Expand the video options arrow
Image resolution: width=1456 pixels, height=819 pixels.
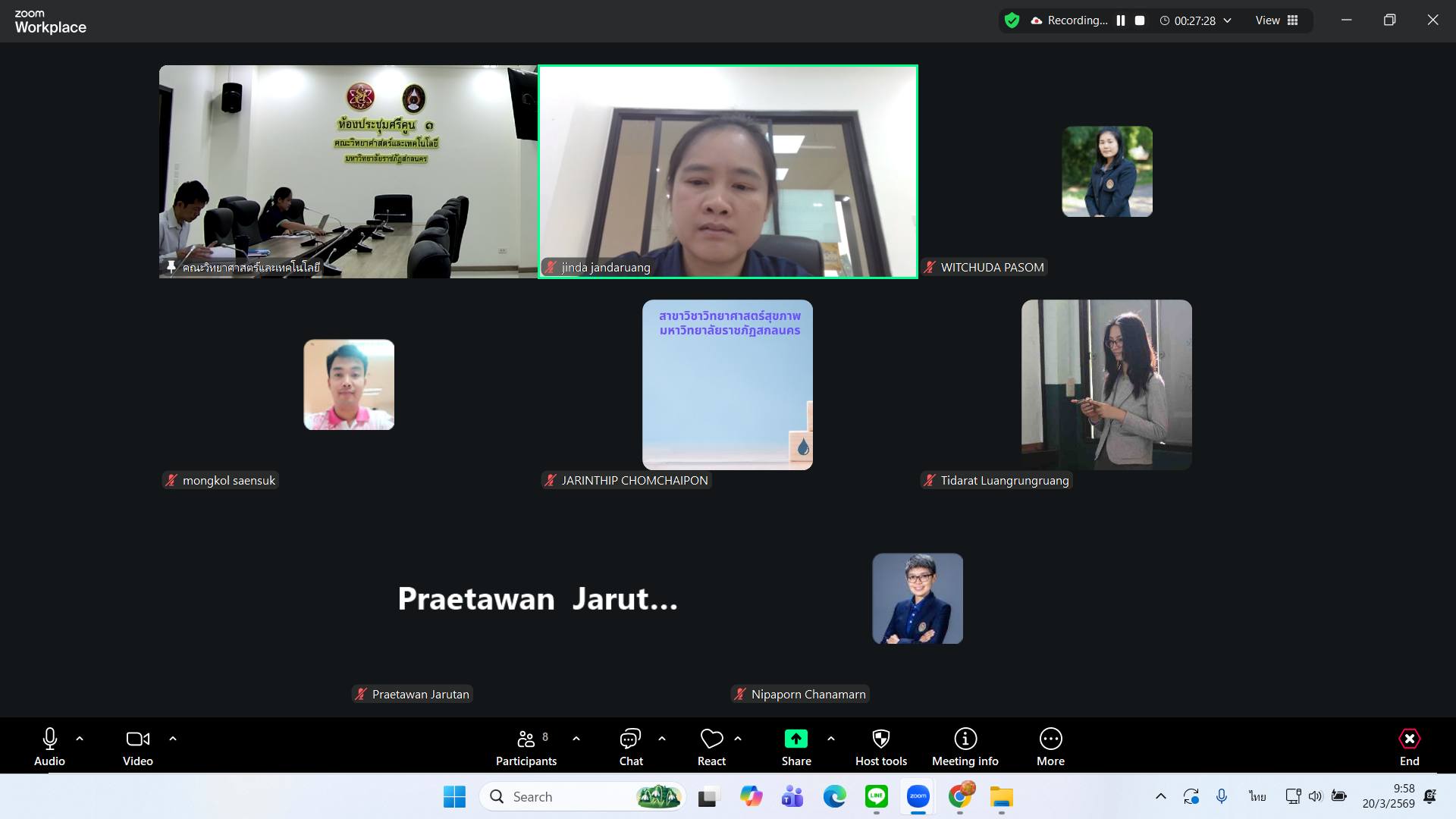pos(173,738)
